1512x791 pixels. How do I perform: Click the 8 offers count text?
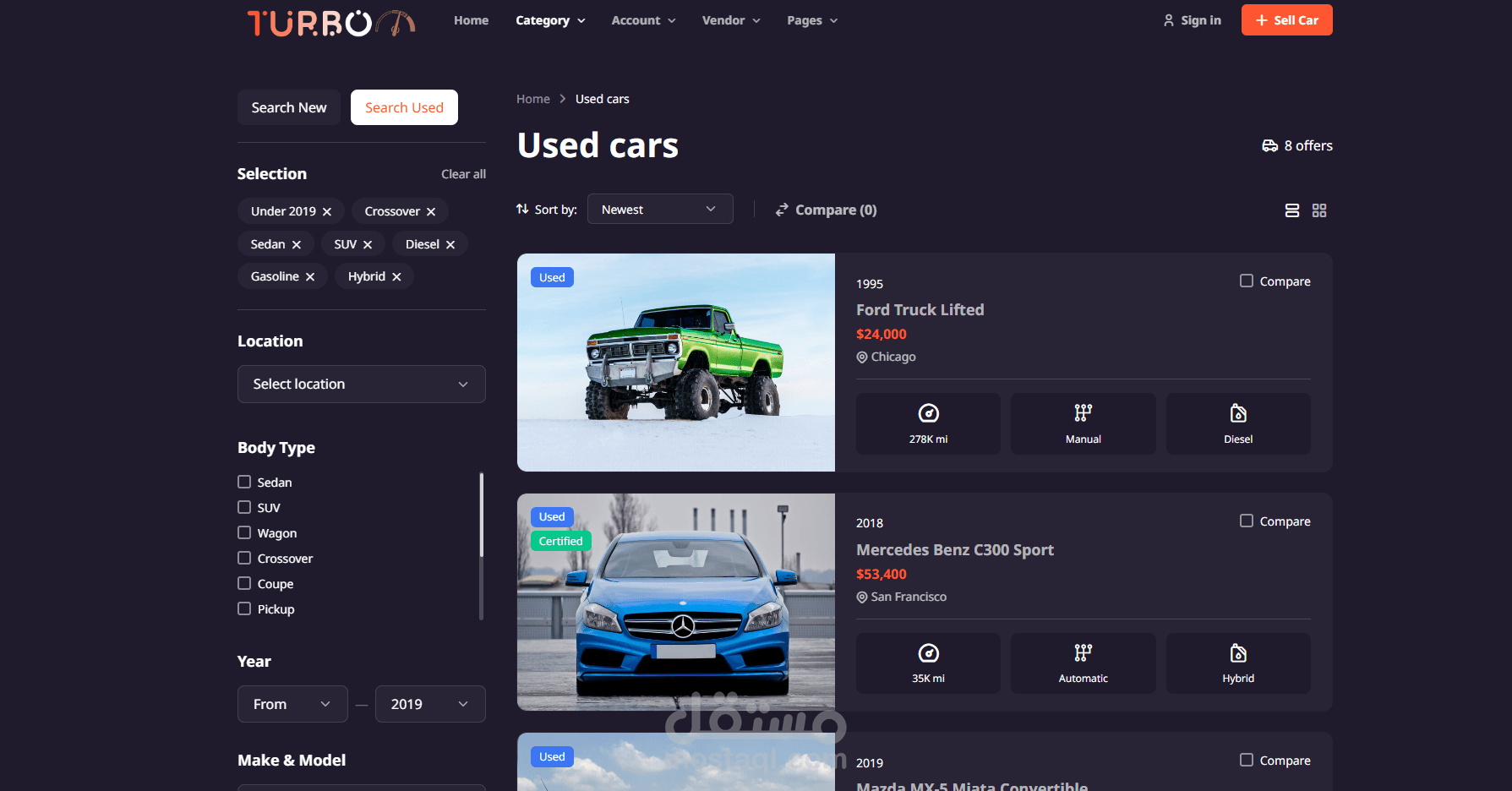click(x=1308, y=145)
